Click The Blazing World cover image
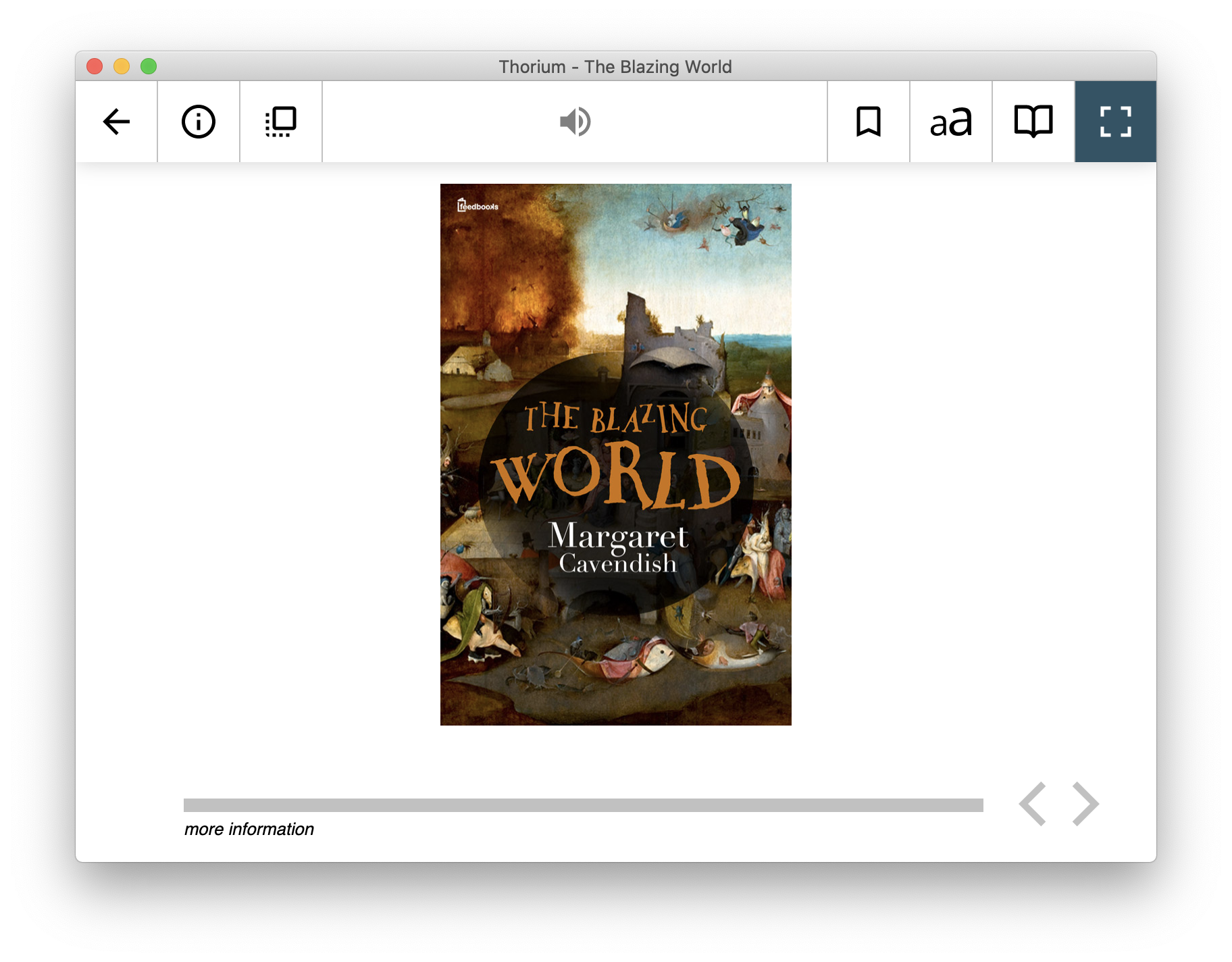The height and width of the screenshot is (962, 1232). pos(616,455)
